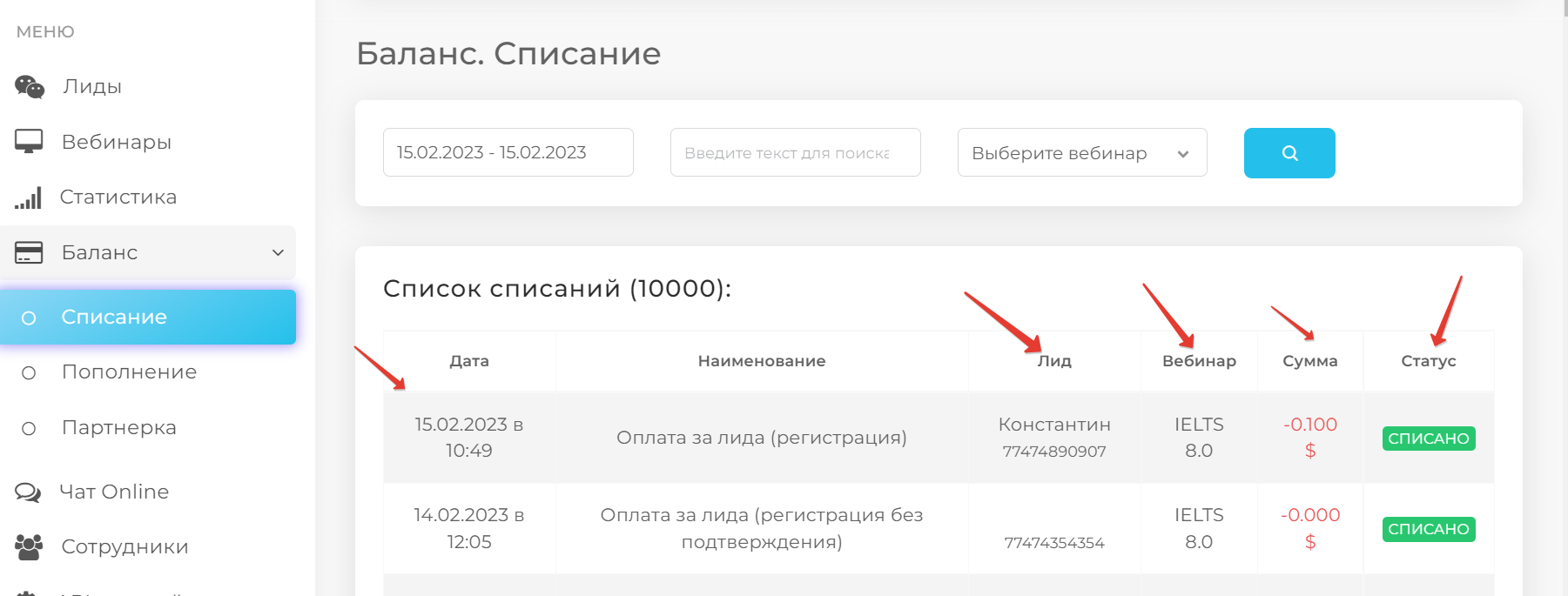Click the Сумма column header
This screenshot has width=1568, height=596.
point(1309,361)
